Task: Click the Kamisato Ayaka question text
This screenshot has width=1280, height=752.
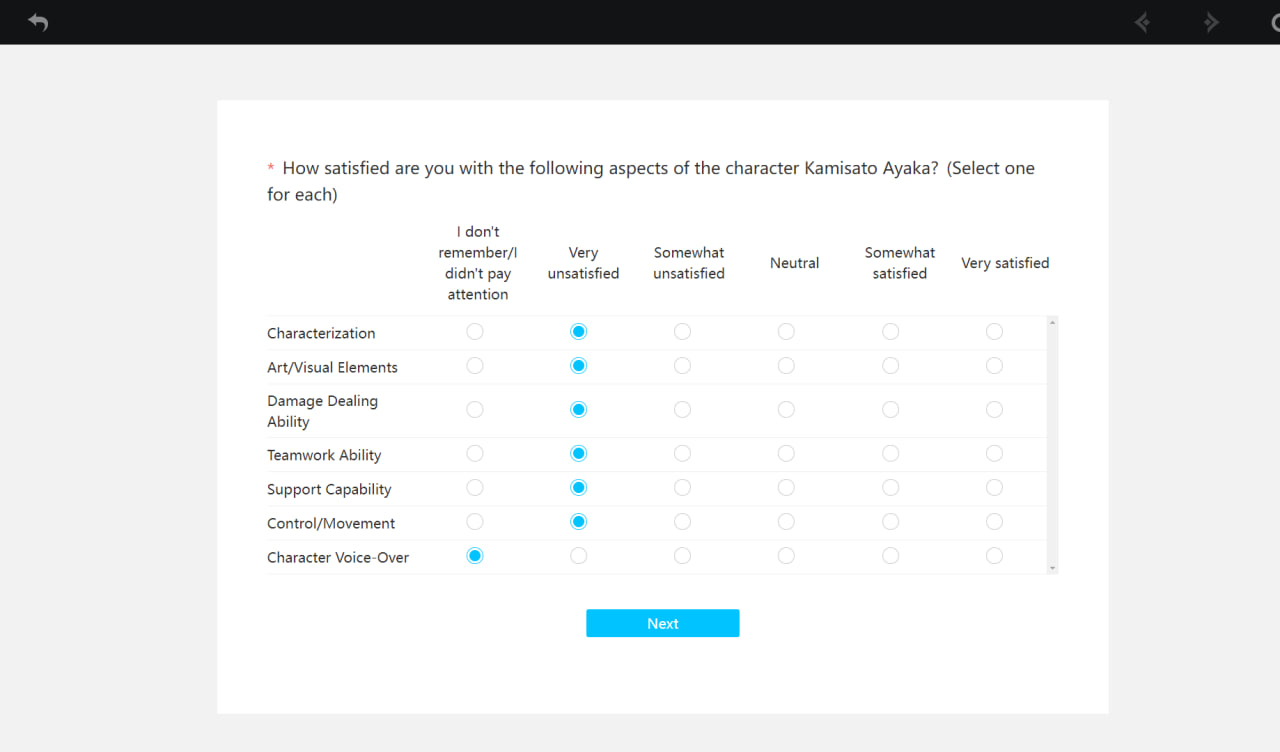Action: pyautogui.click(x=651, y=181)
